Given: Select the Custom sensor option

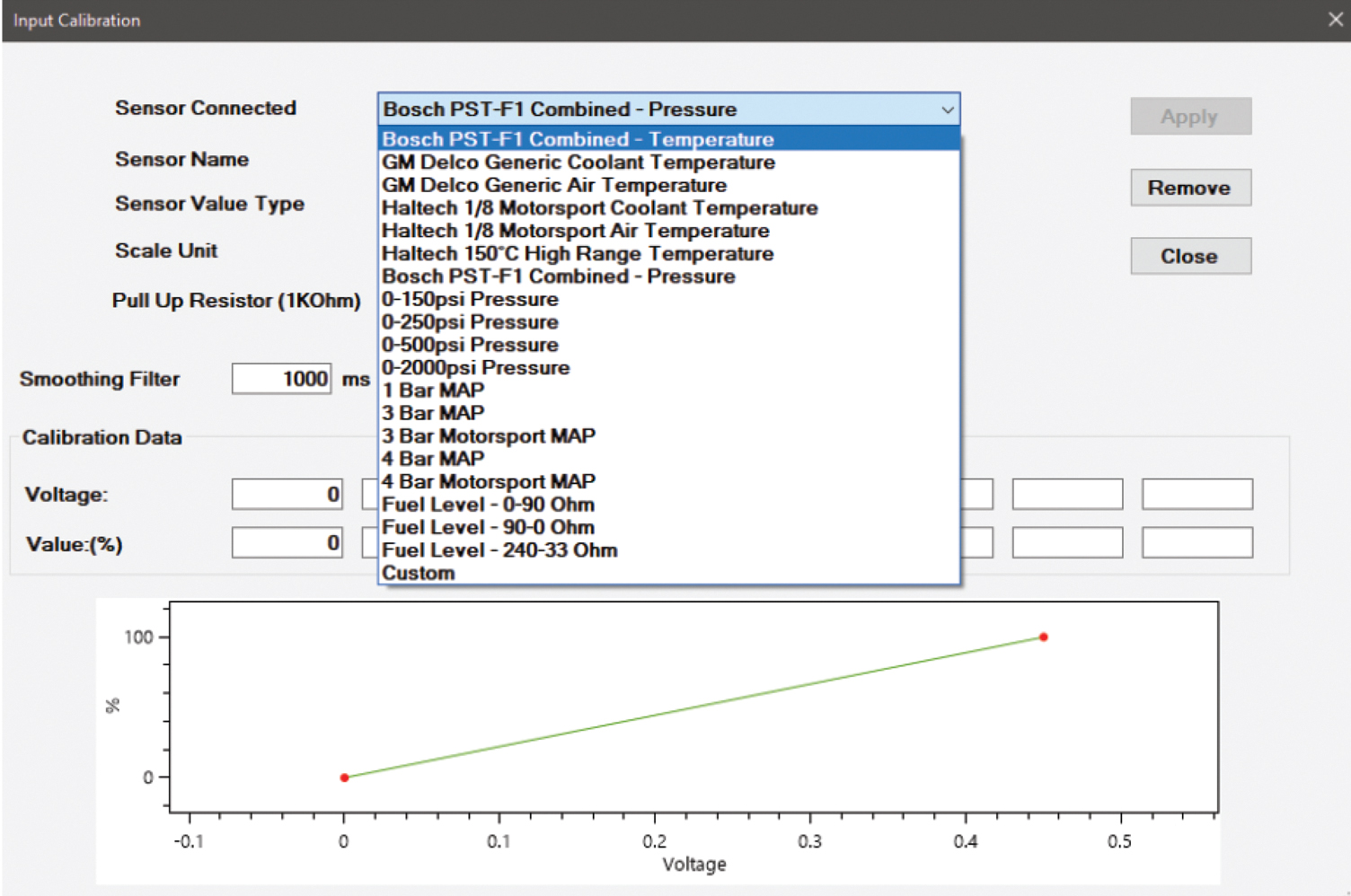Looking at the screenshot, I should (x=669, y=573).
